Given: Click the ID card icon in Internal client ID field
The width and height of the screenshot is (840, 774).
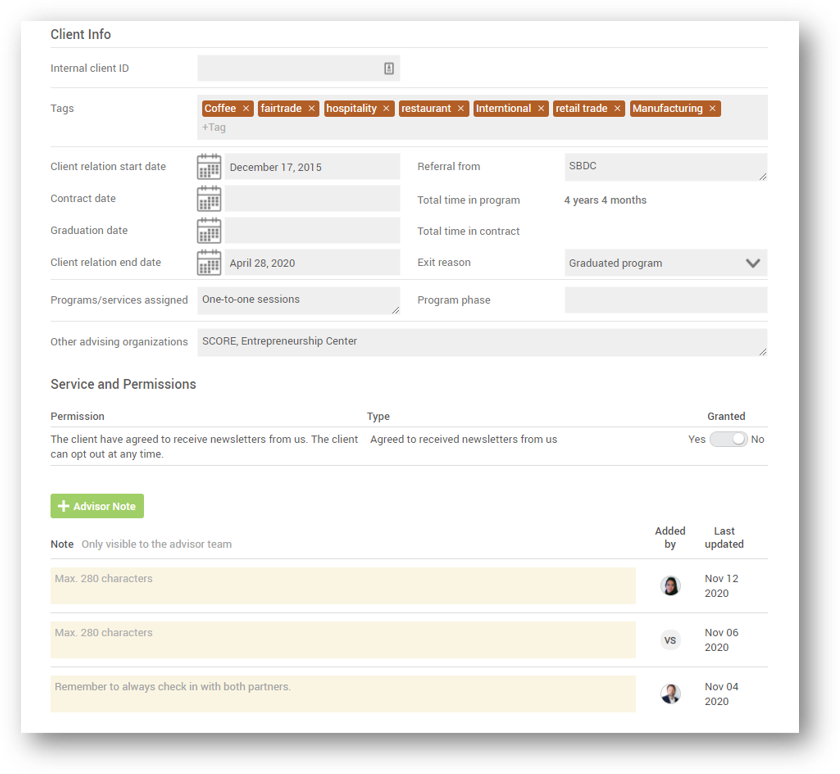Looking at the screenshot, I should coord(389,69).
